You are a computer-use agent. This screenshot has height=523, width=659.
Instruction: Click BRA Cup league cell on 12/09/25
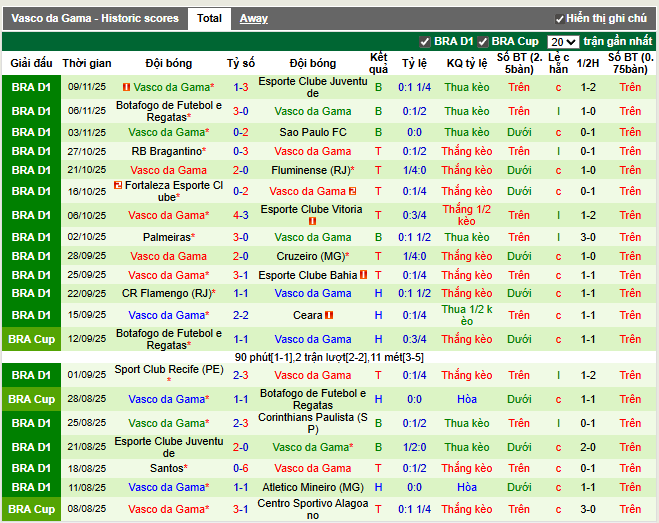[32, 339]
